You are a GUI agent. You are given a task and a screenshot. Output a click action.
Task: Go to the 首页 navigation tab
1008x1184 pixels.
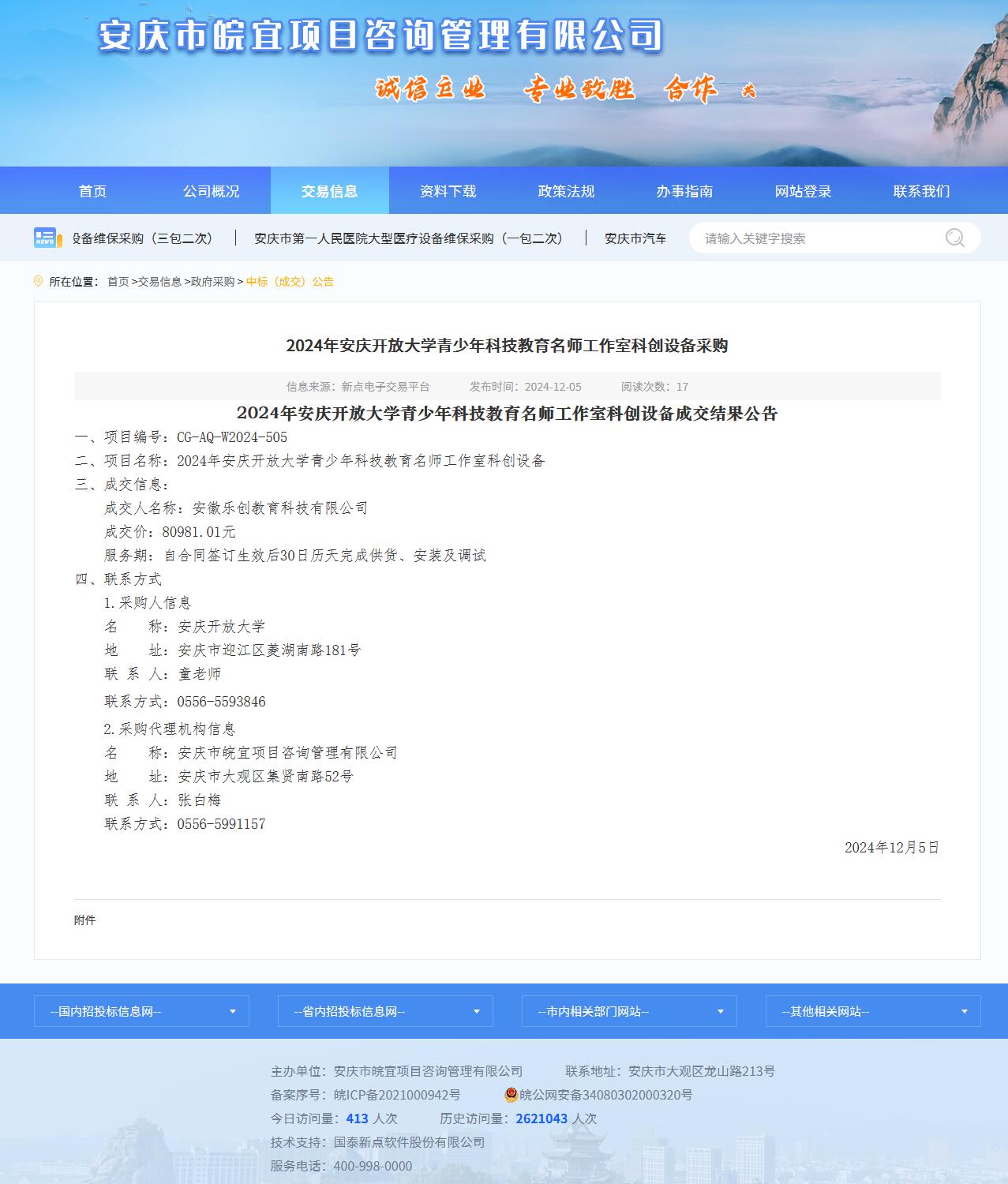pos(92,191)
